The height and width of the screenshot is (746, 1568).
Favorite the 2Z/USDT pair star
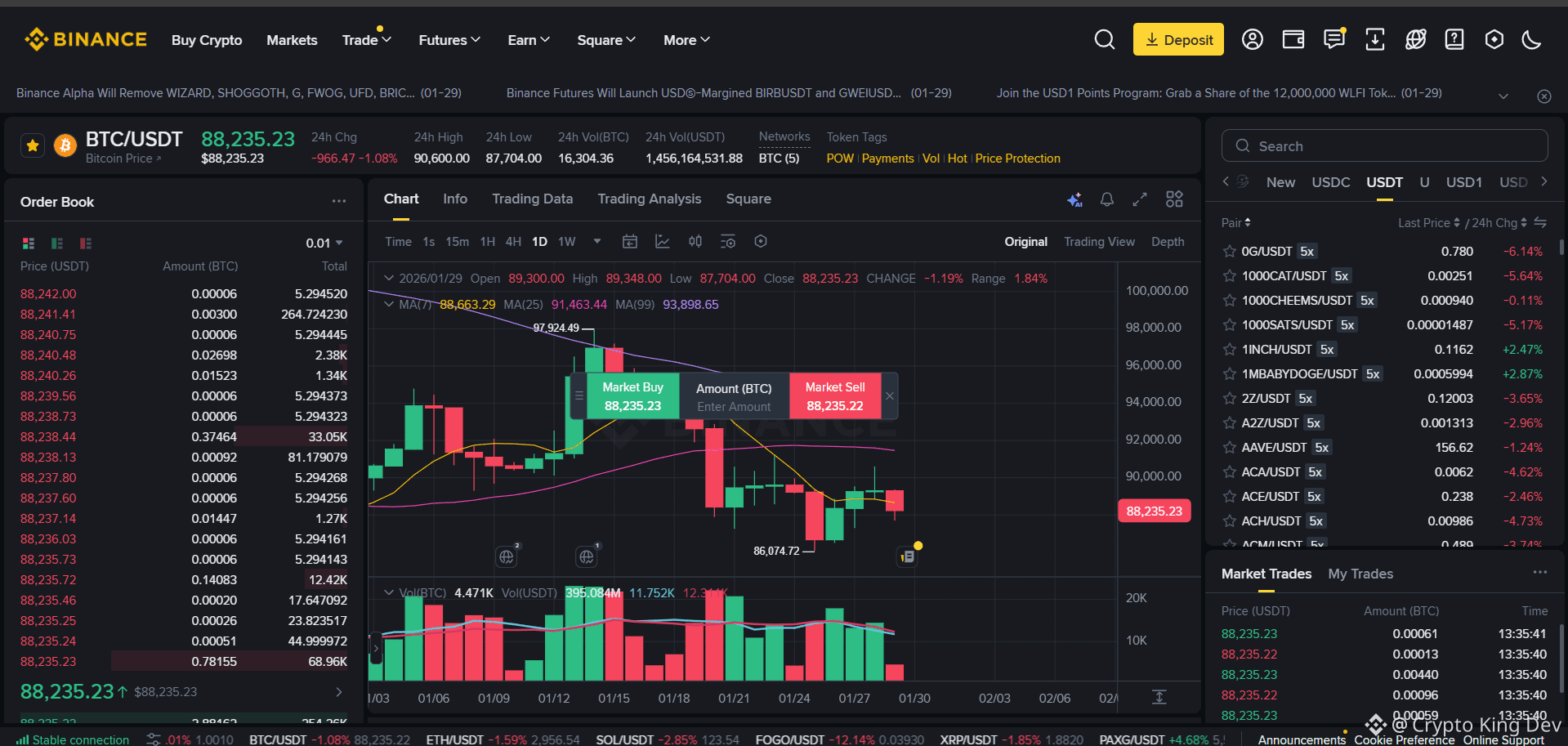pyautogui.click(x=1229, y=399)
